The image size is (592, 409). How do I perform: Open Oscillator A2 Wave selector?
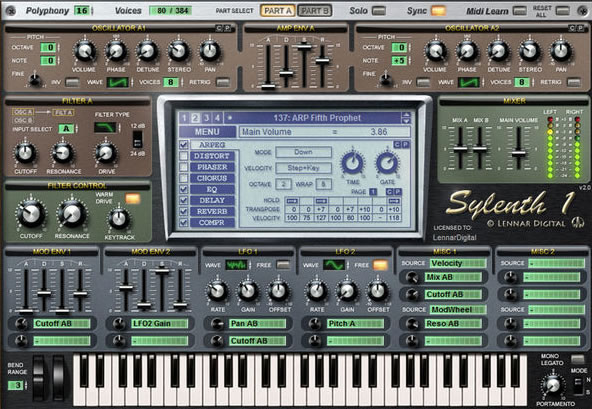tap(469, 82)
